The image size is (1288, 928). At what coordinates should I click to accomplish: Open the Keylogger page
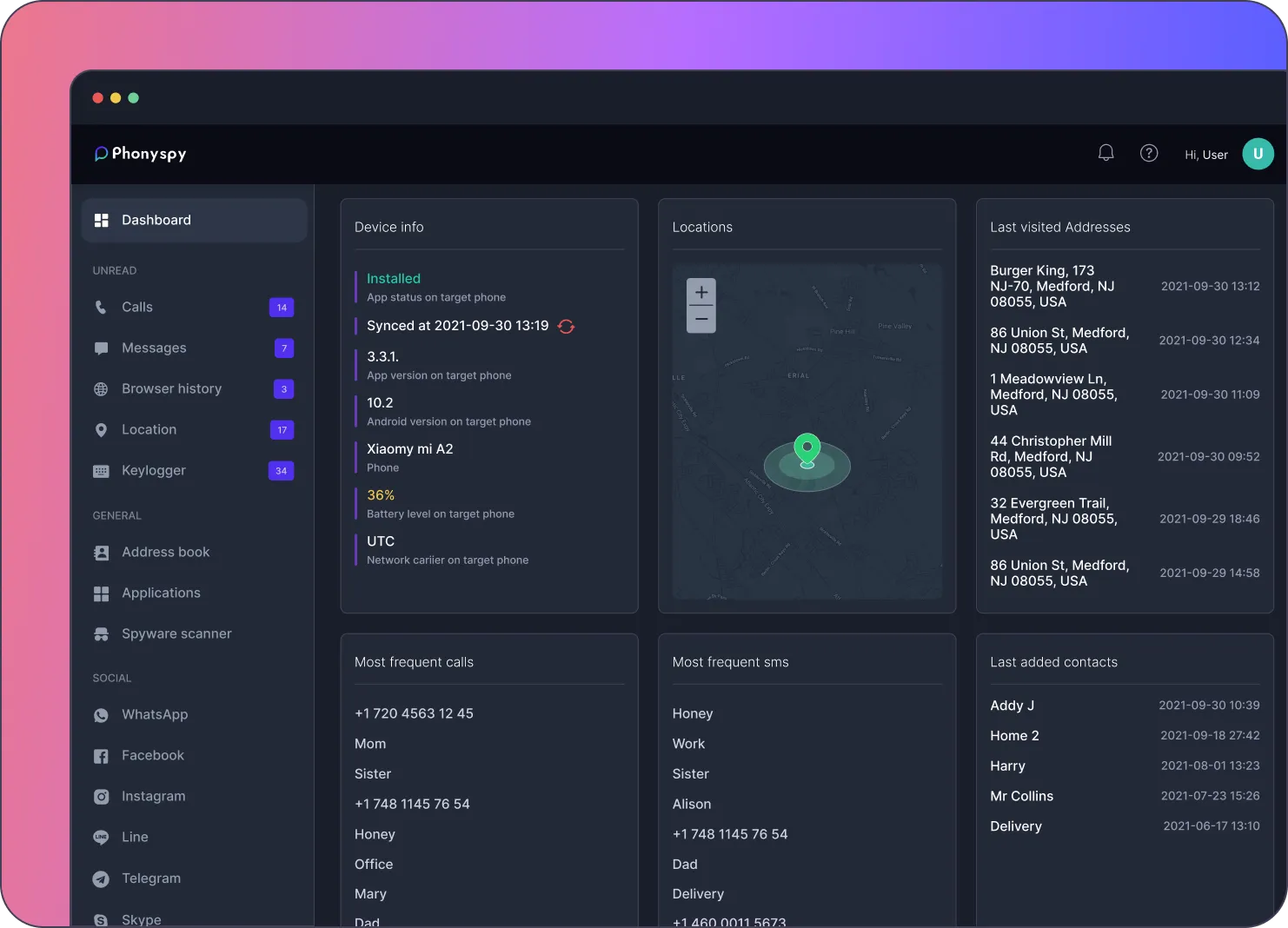154,471
